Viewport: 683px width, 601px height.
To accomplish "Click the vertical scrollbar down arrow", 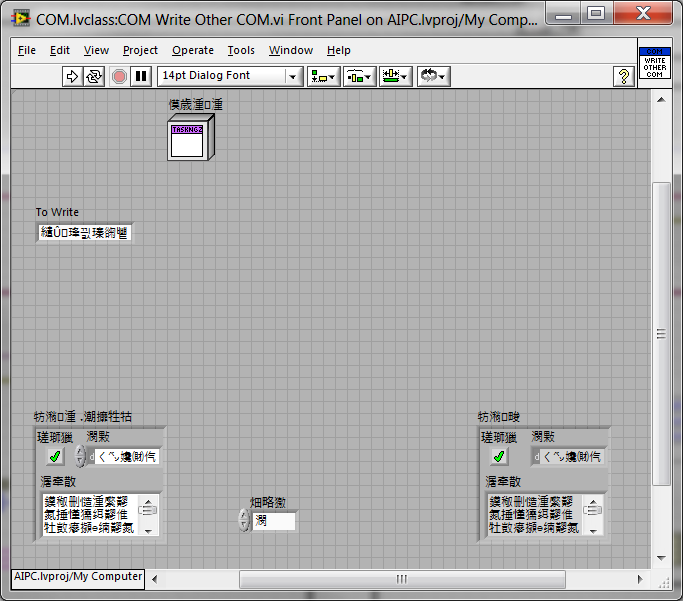I will pyautogui.click(x=661, y=558).
